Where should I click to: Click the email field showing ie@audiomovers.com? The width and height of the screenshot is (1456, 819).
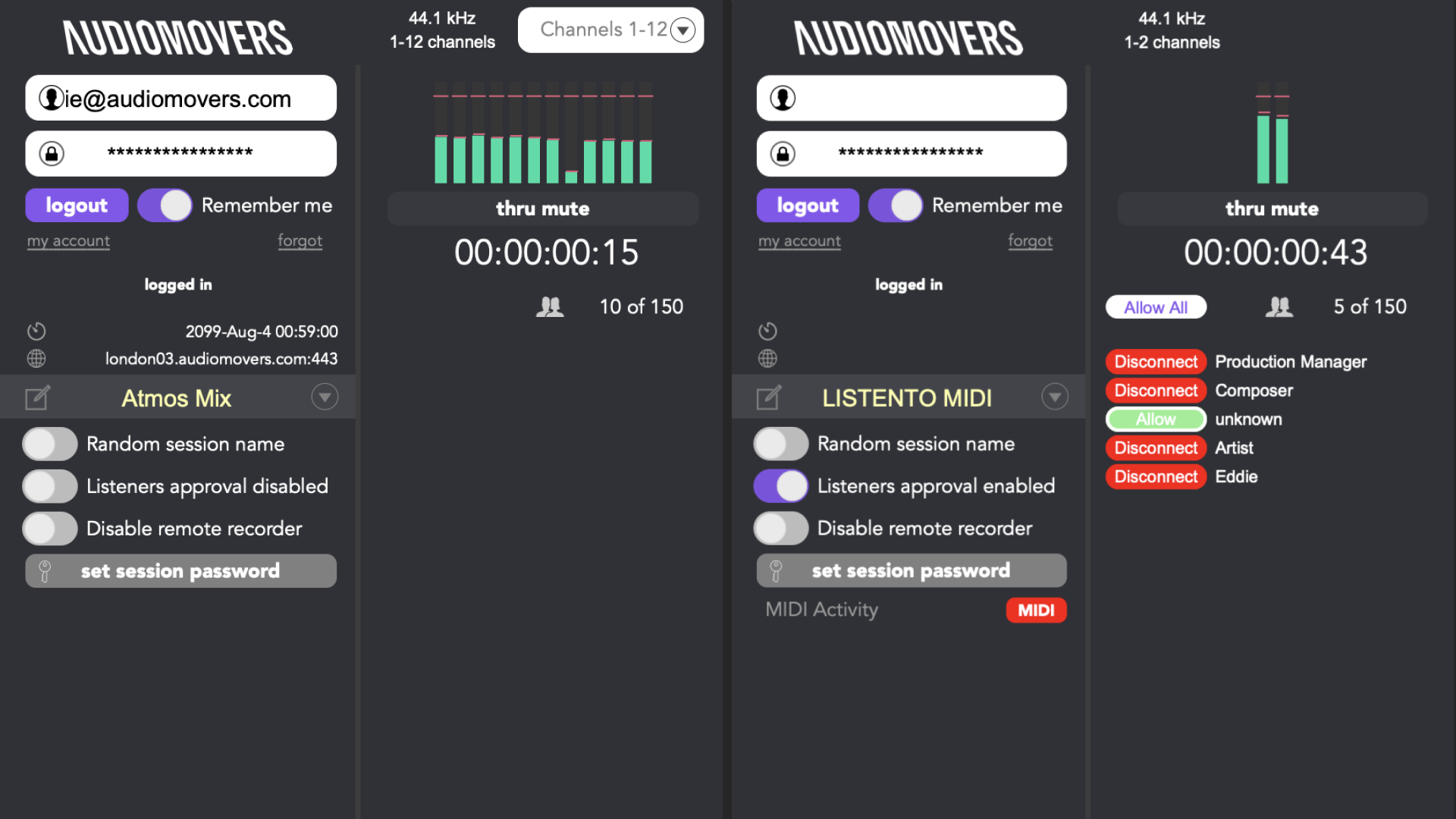click(180, 98)
